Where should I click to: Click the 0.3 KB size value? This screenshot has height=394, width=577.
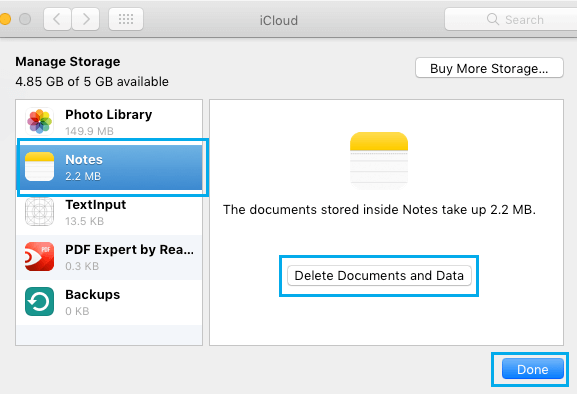82,266
